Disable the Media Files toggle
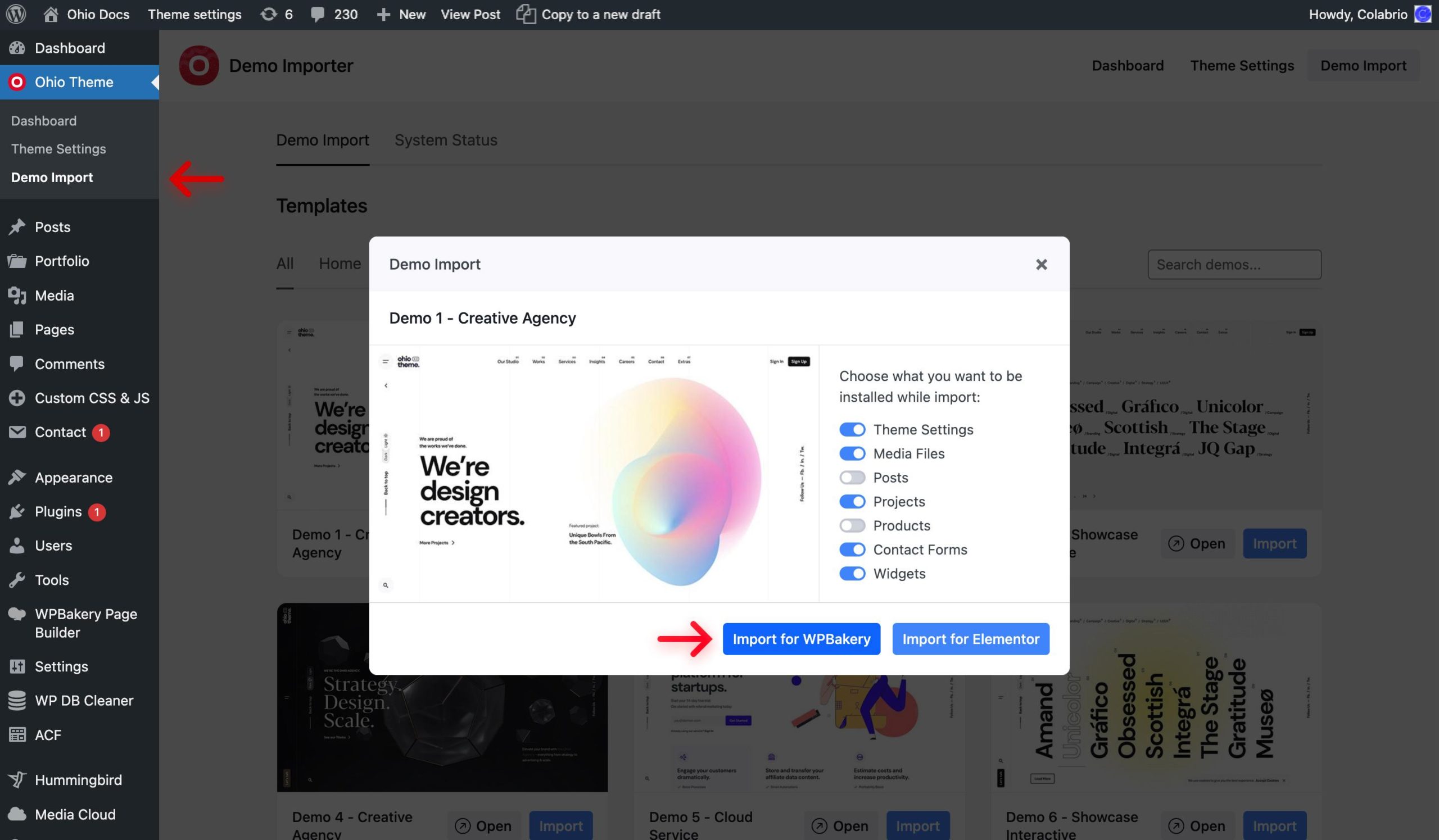 [x=852, y=453]
